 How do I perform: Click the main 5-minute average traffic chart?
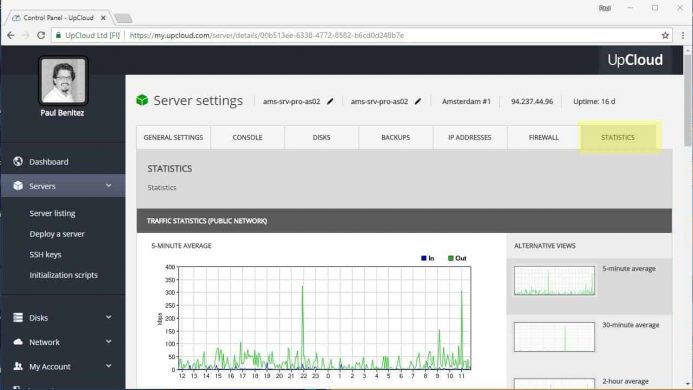(x=324, y=317)
